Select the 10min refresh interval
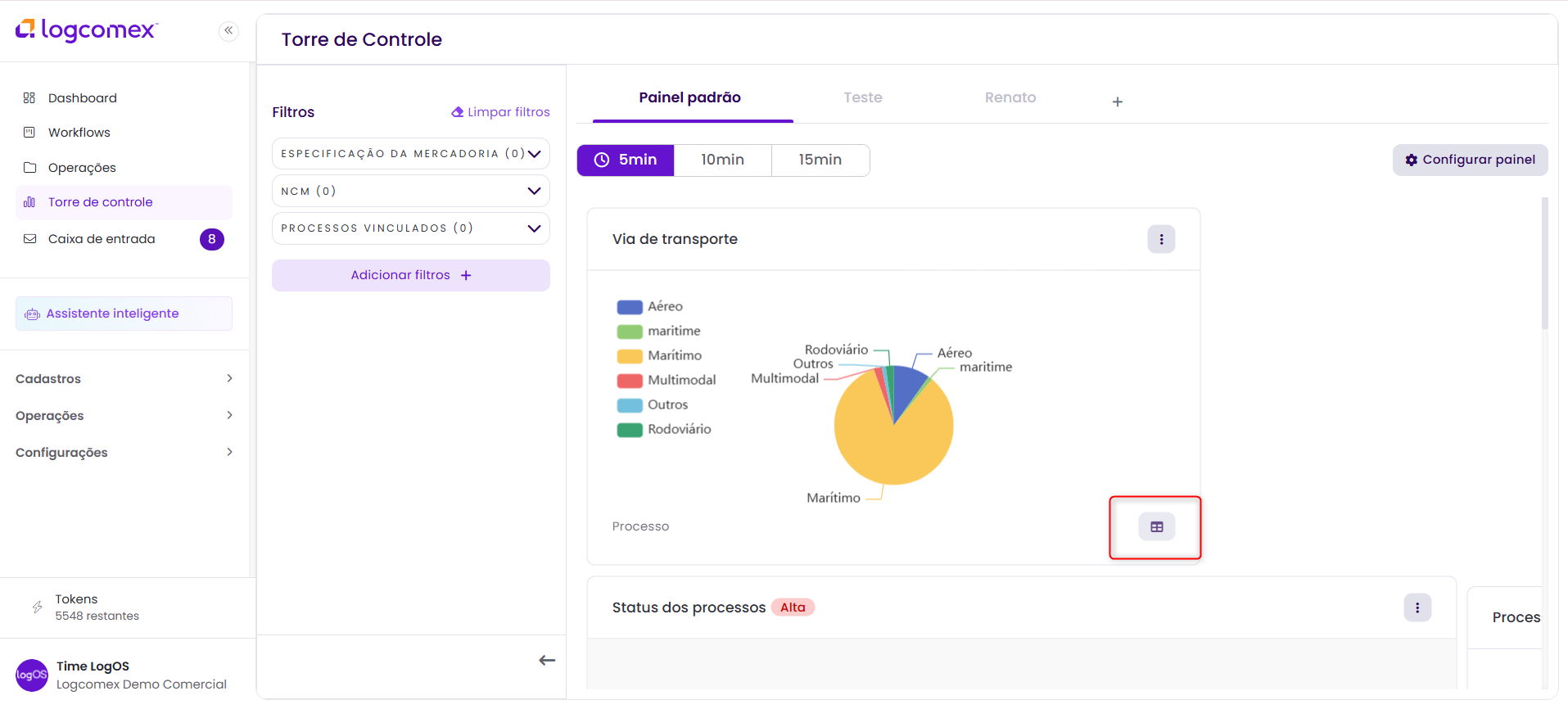Image resolution: width=1568 pixels, height=709 pixels. (x=722, y=160)
